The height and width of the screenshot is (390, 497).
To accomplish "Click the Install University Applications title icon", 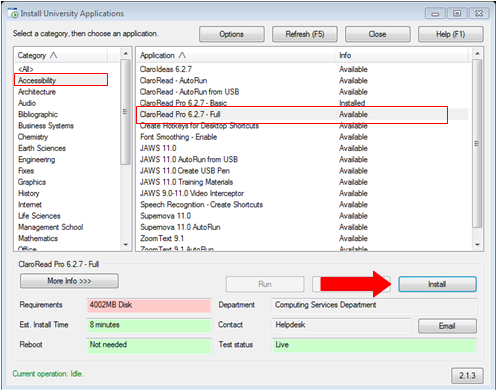I will point(13,13).
